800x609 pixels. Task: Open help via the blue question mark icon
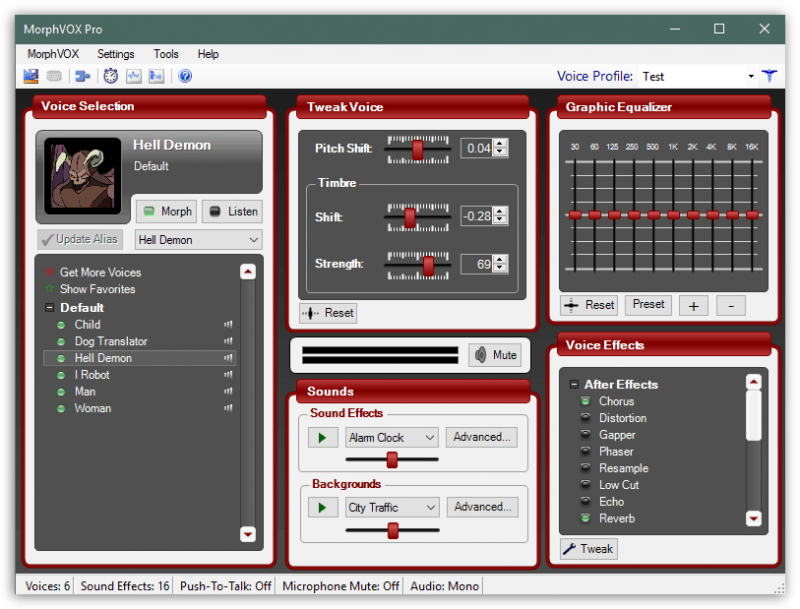coord(185,76)
